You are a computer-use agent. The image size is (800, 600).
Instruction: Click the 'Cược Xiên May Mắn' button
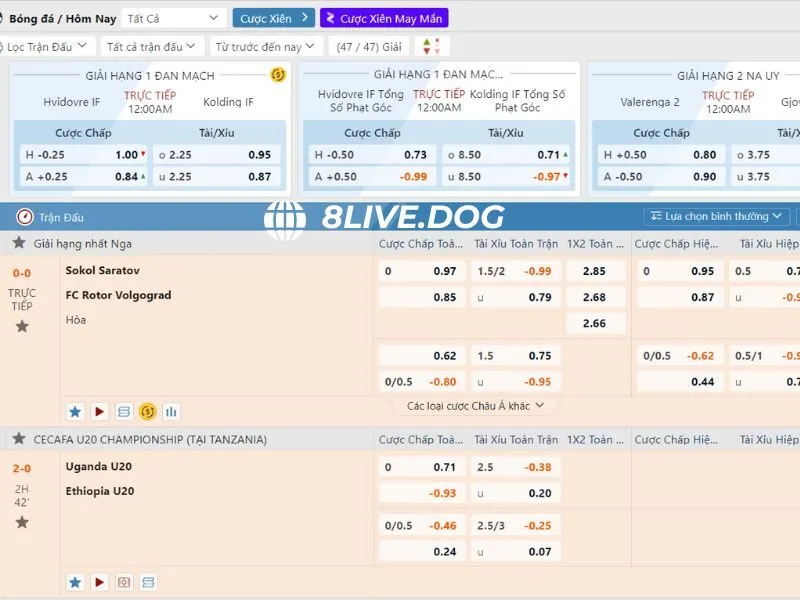pos(384,18)
